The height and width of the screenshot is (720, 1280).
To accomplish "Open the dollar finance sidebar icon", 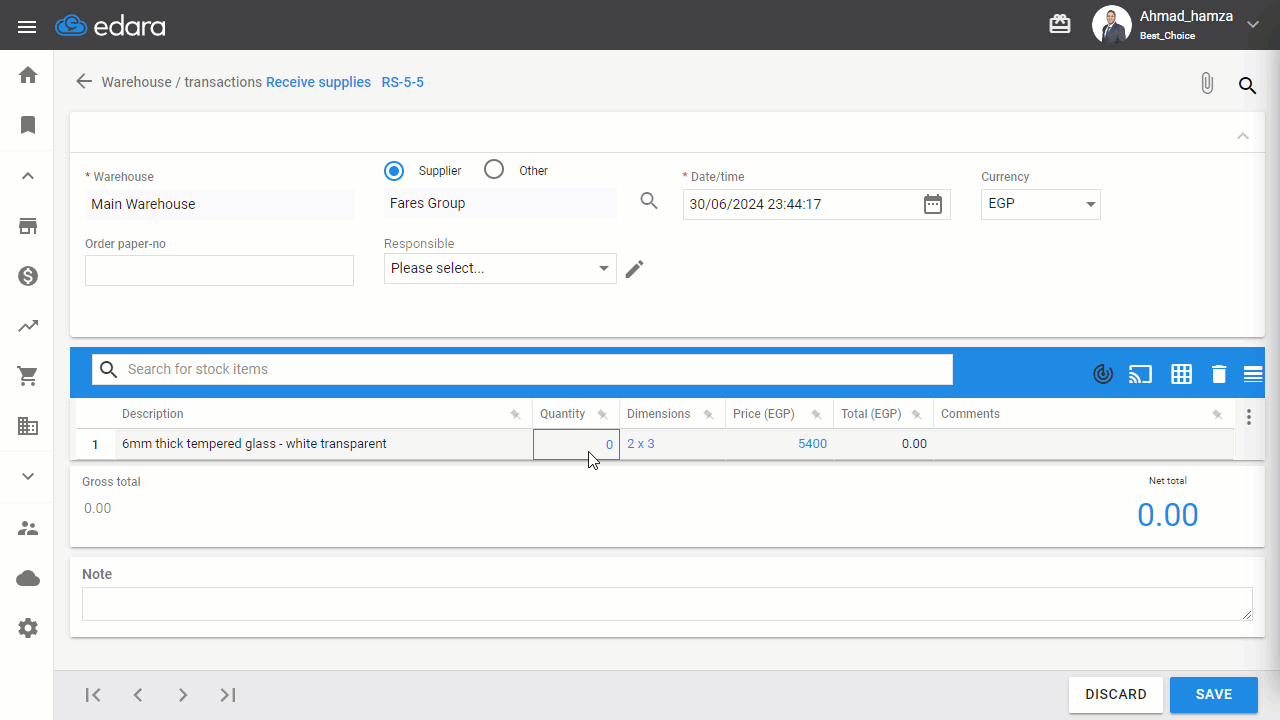I will tap(28, 276).
